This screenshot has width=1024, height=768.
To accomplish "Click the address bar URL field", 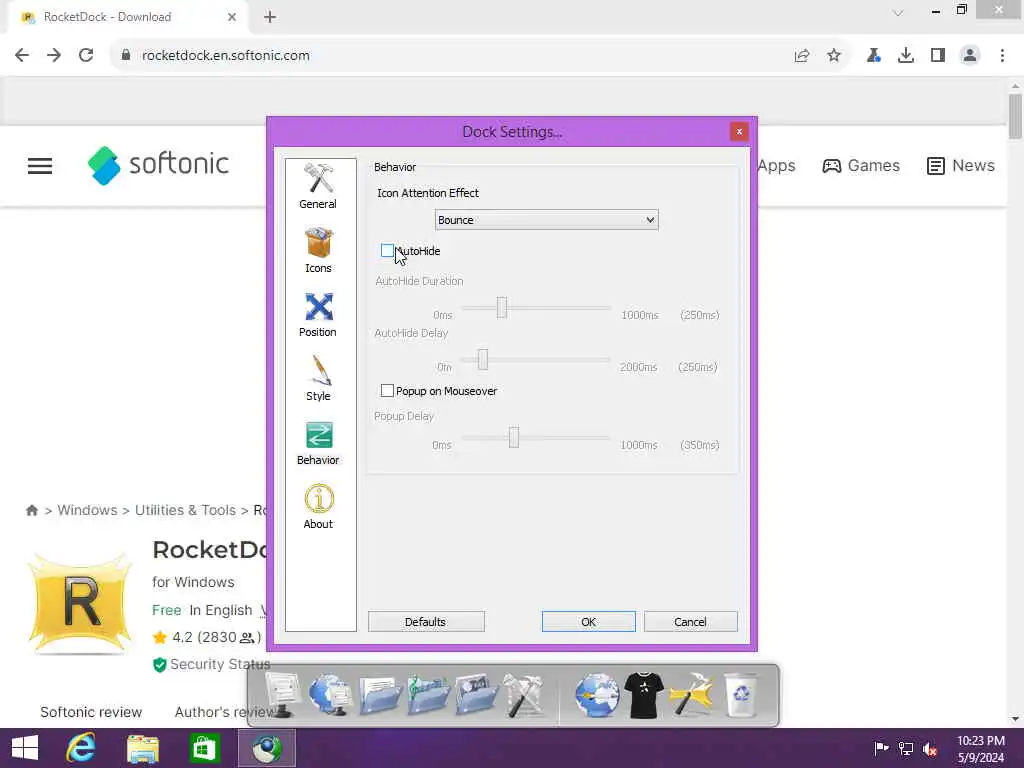I will (451, 56).
